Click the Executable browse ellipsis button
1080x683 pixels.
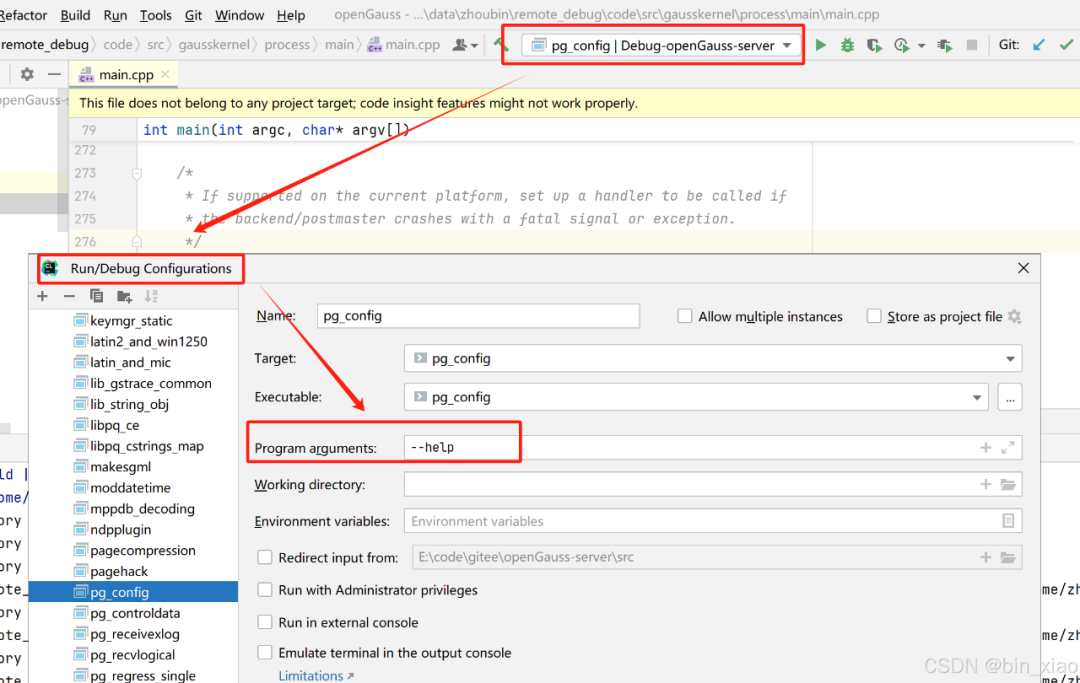pyautogui.click(x=1010, y=397)
